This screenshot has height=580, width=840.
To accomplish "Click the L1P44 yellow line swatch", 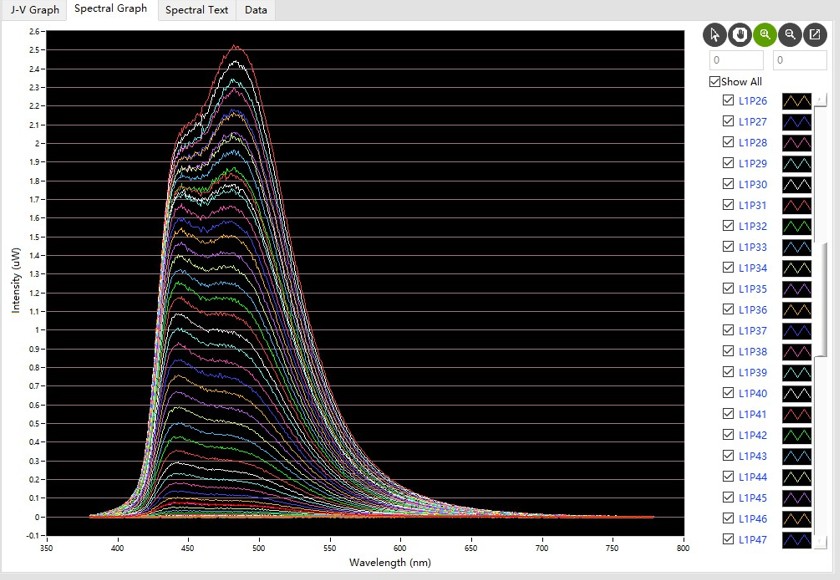I will (x=797, y=477).
